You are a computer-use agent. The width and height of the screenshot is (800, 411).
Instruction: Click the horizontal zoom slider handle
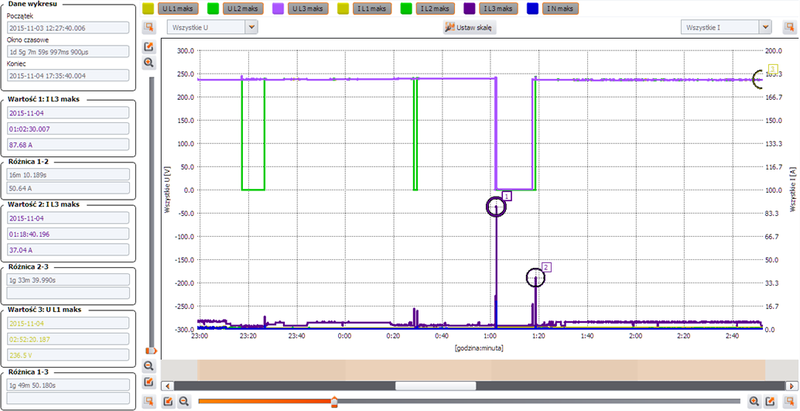click(334, 401)
